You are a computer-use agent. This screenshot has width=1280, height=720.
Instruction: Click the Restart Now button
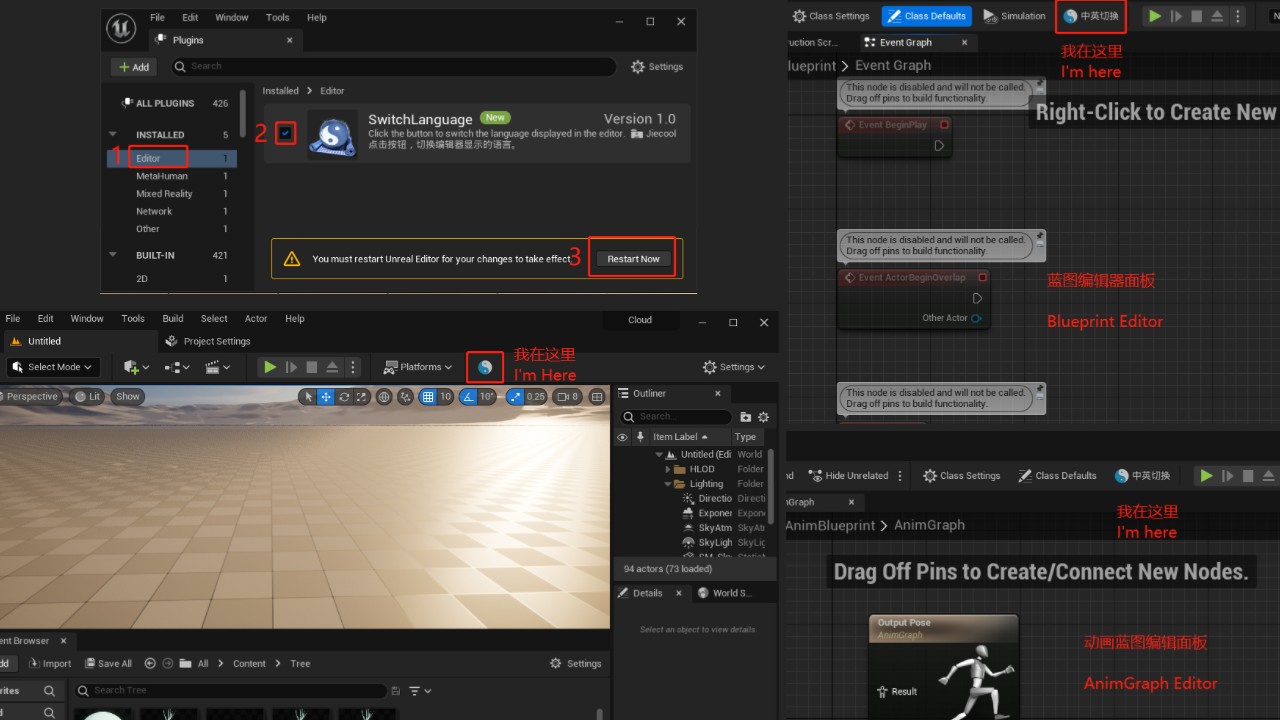point(633,259)
